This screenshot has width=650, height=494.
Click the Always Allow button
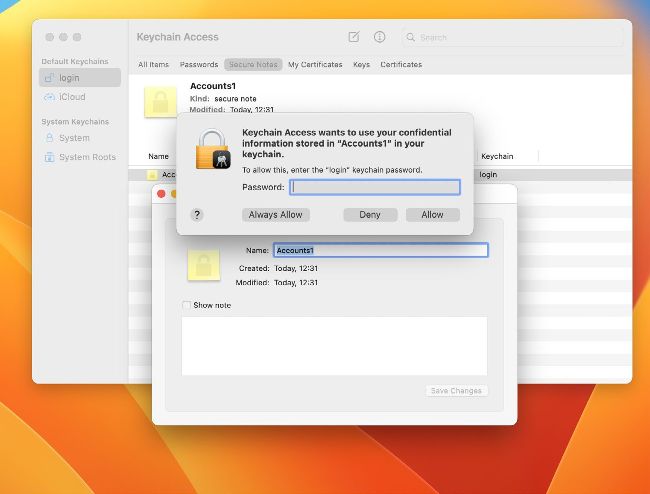coord(277,215)
